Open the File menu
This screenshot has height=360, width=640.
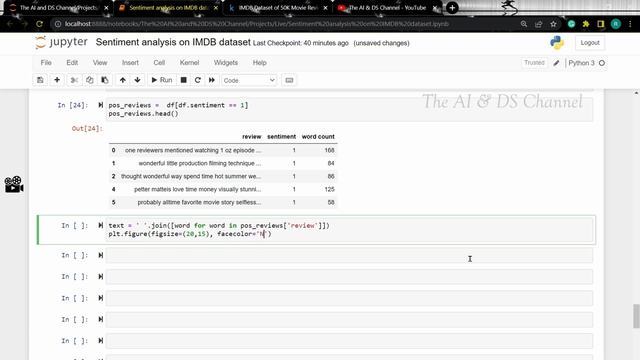[46, 63]
